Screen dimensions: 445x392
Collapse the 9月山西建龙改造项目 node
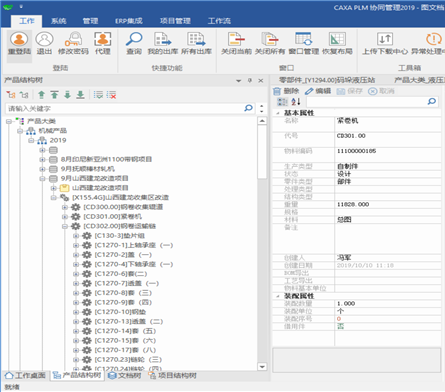pyautogui.click(x=42, y=179)
